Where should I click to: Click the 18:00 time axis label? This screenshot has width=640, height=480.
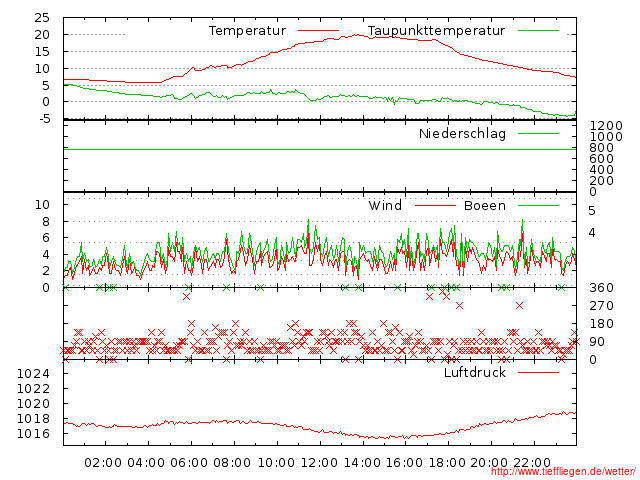(447, 463)
